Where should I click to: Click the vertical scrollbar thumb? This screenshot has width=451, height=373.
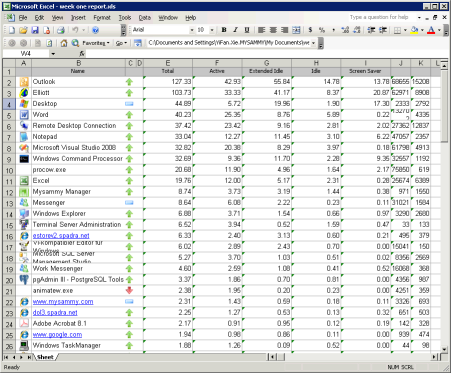[444, 106]
